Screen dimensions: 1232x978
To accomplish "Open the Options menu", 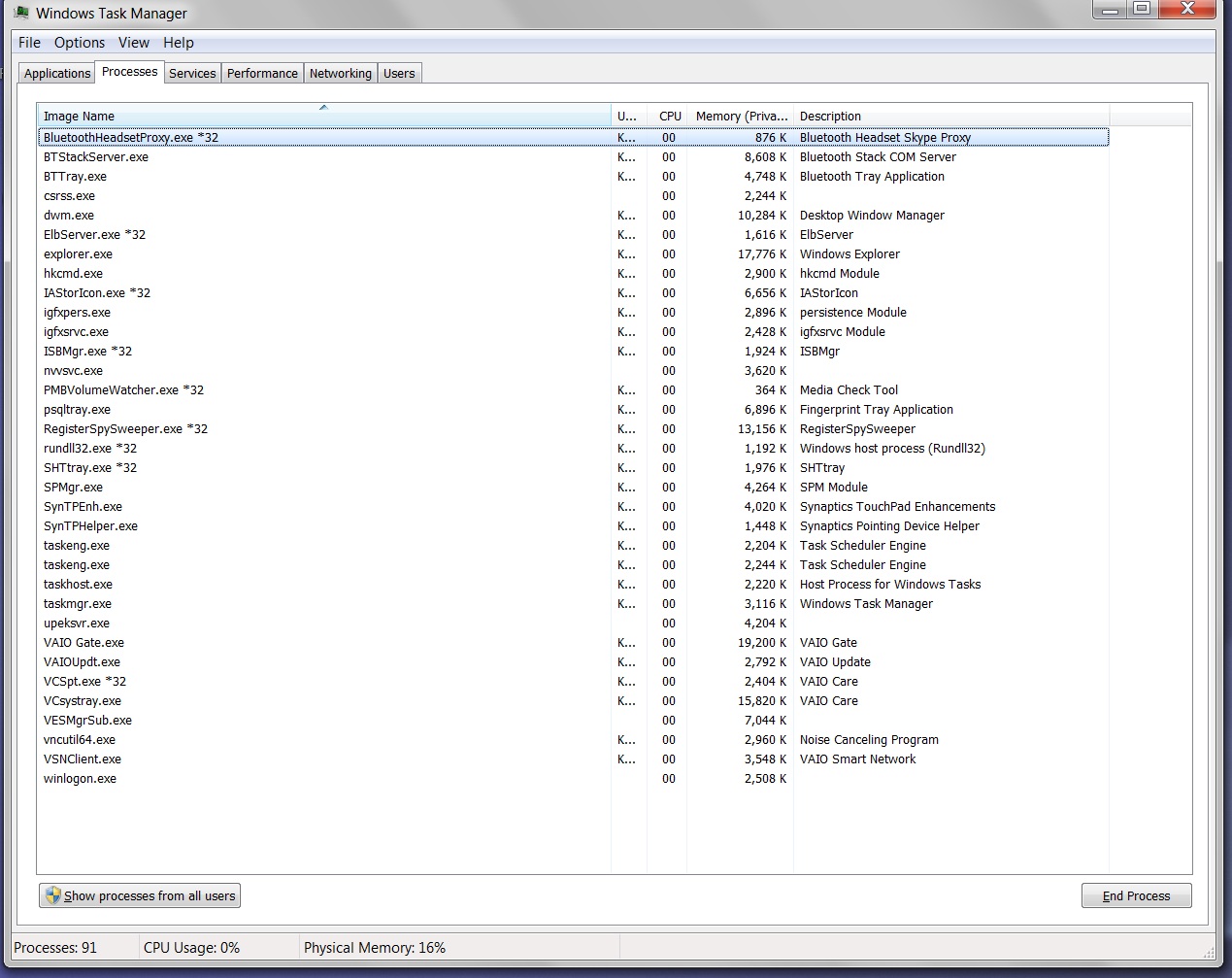I will point(80,43).
